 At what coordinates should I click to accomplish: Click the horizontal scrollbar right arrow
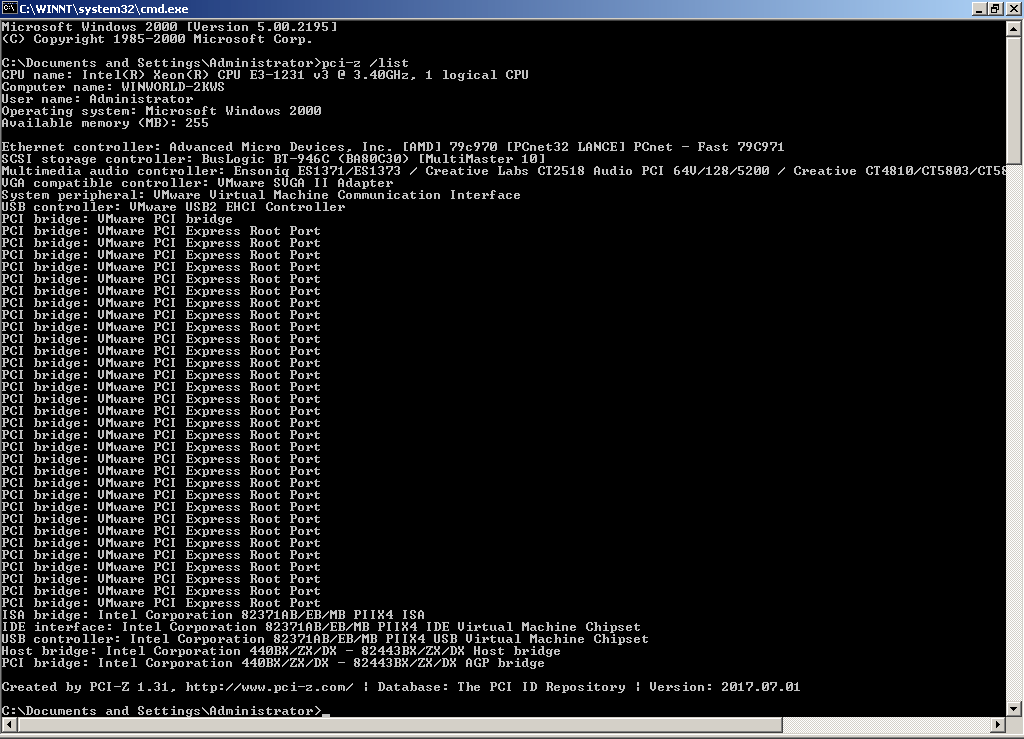(x=997, y=724)
